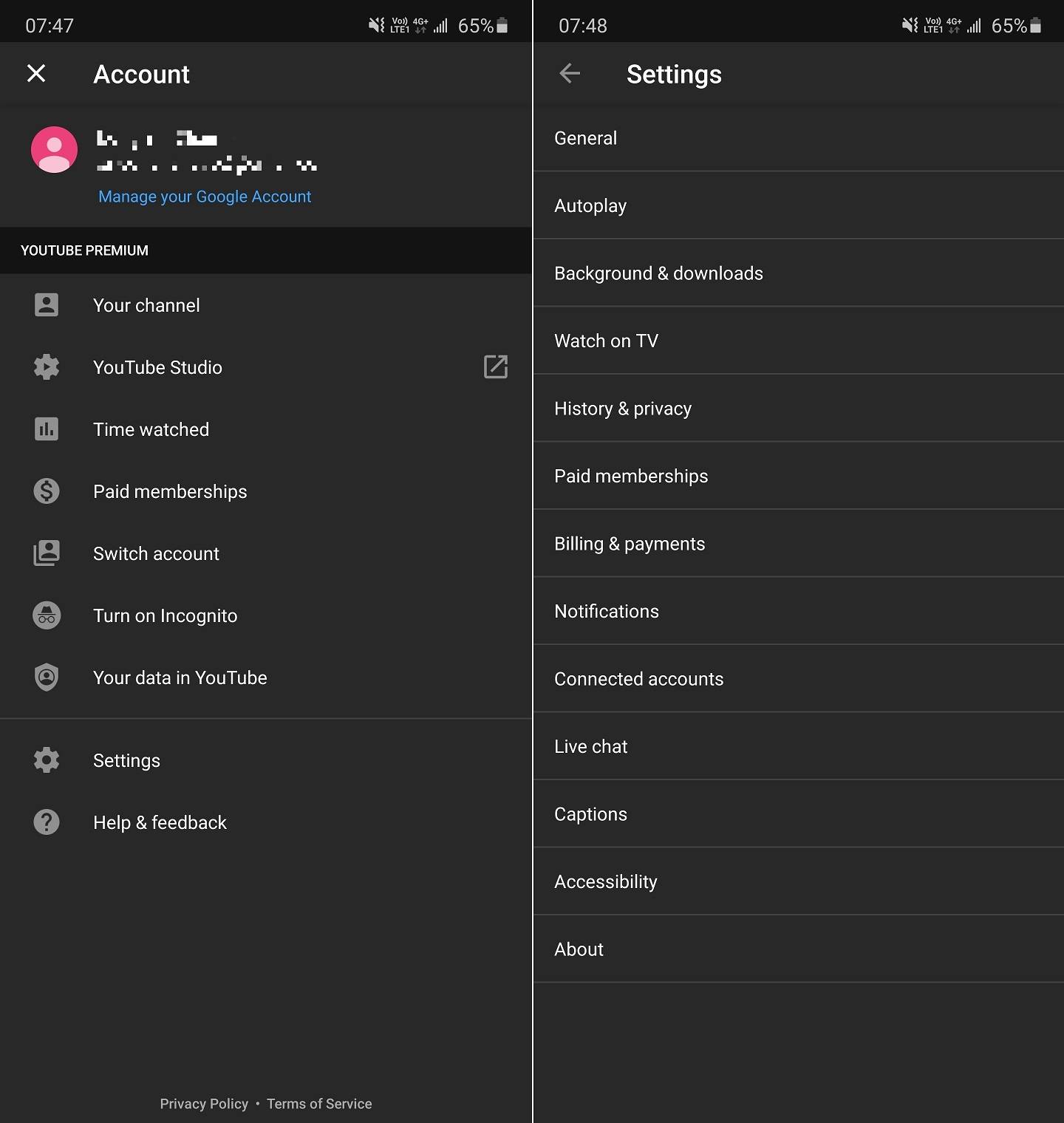
Task: Open Help & feedback
Action: [266, 822]
